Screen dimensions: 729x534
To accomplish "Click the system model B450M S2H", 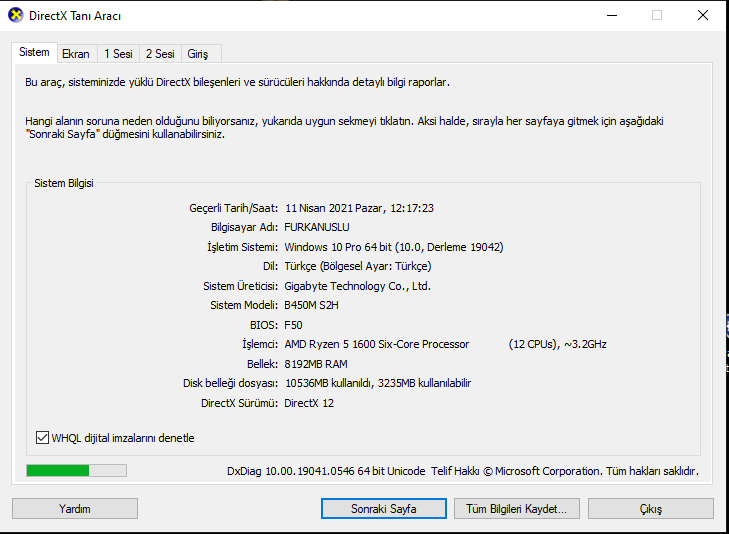I will [311, 305].
